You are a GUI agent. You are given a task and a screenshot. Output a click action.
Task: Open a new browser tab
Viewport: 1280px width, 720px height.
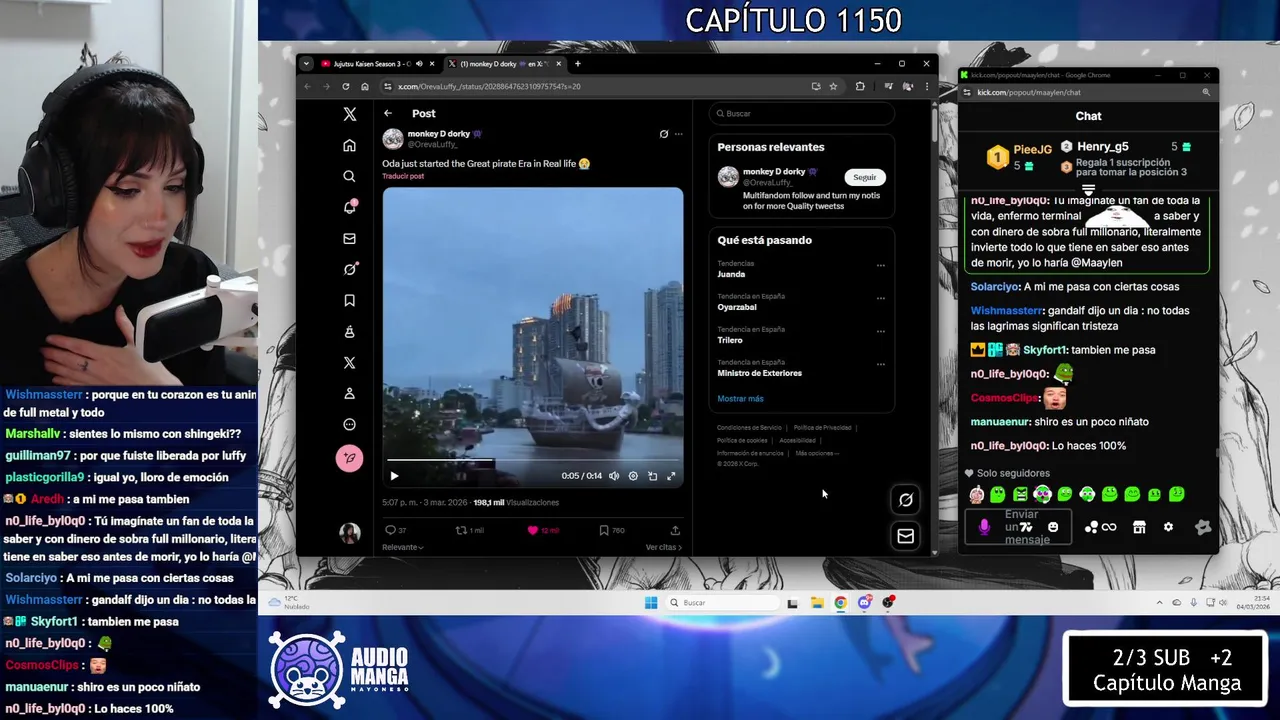click(577, 64)
